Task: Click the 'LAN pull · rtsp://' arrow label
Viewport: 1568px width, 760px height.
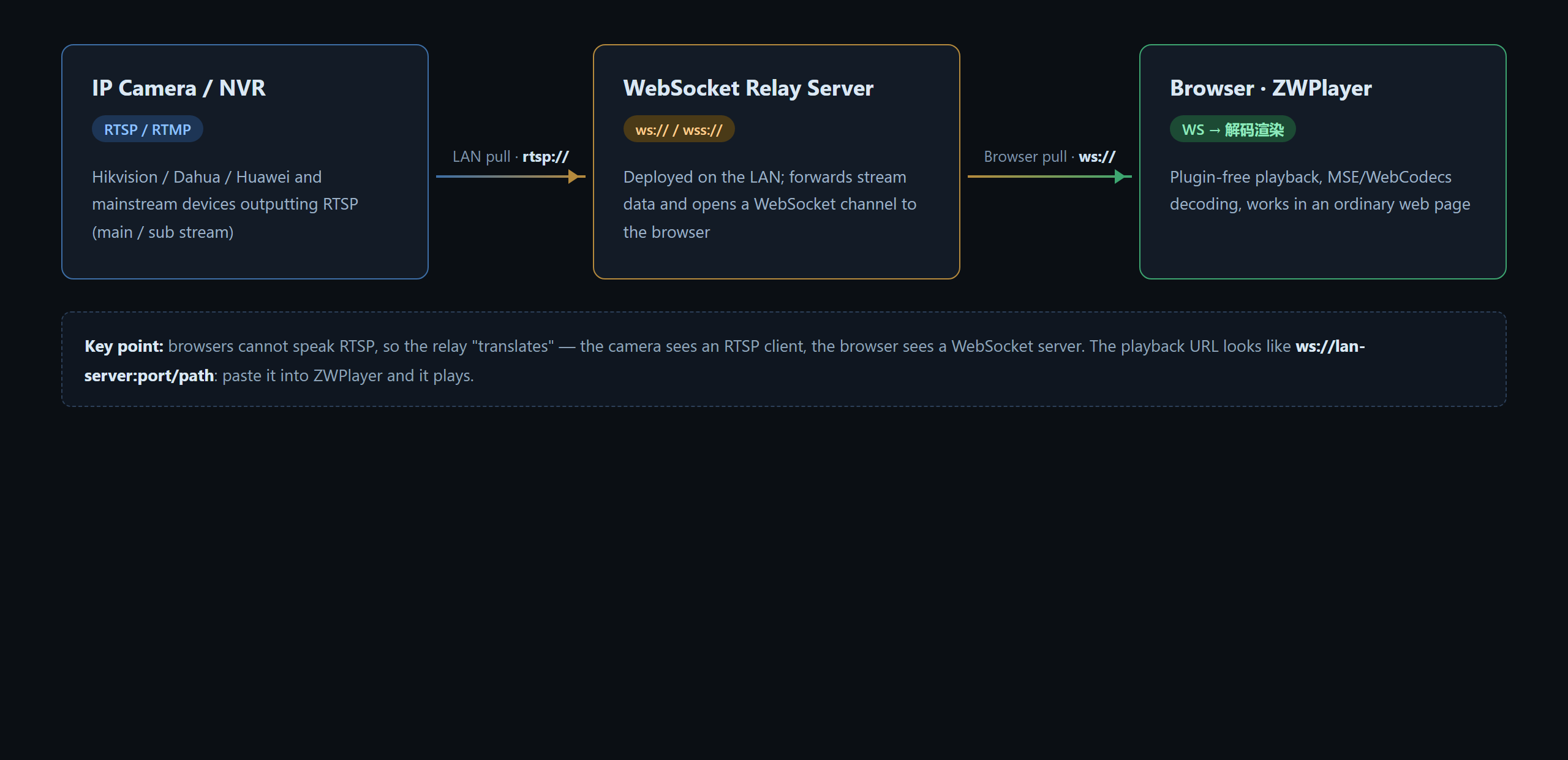Action: 510,157
